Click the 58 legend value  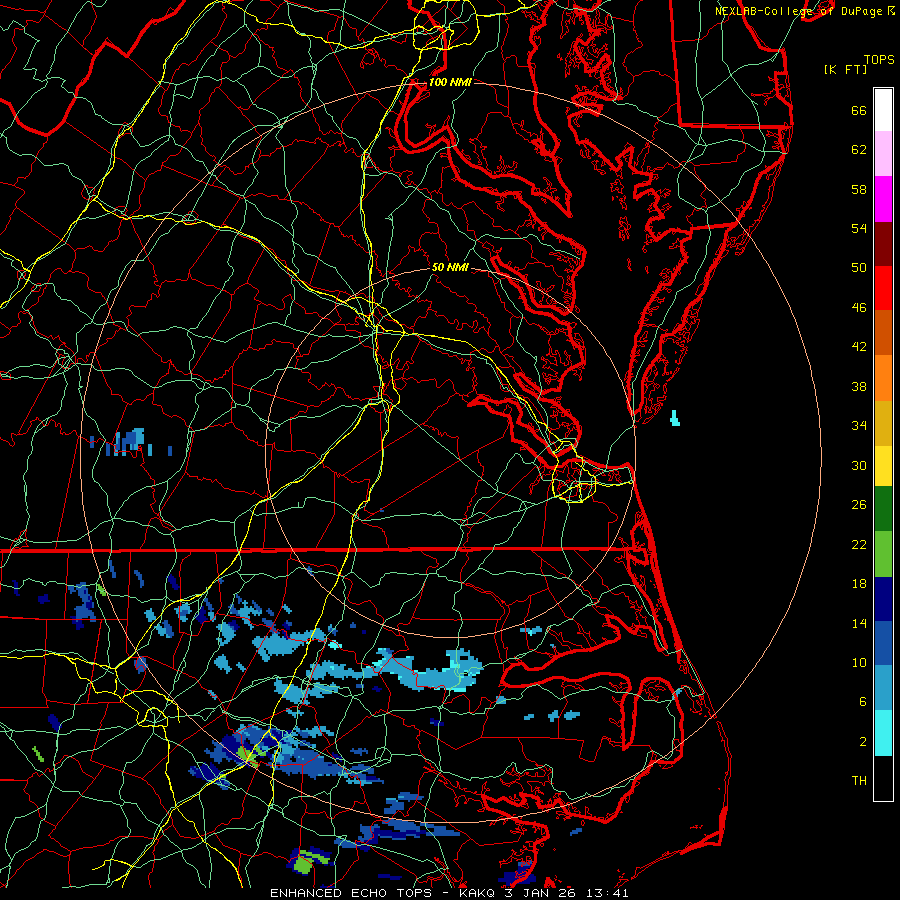click(x=859, y=189)
